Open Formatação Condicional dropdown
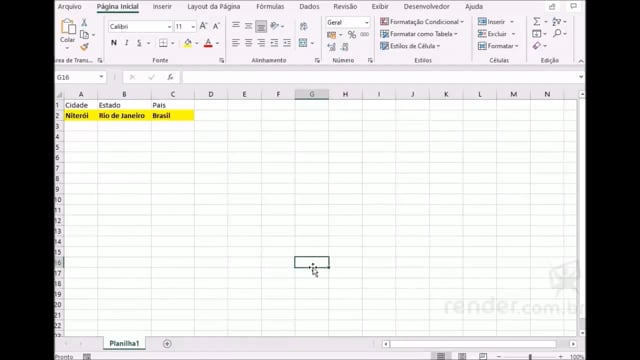 point(422,22)
